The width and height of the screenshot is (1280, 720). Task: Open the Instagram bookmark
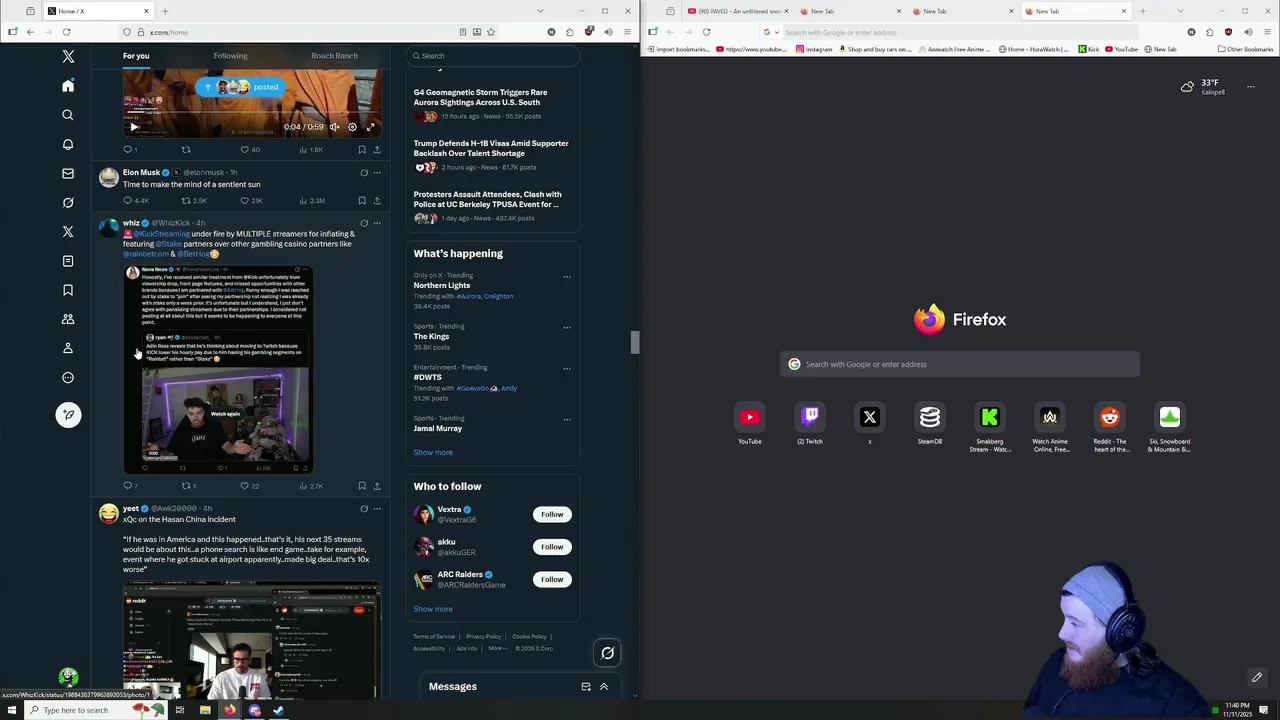coord(814,49)
